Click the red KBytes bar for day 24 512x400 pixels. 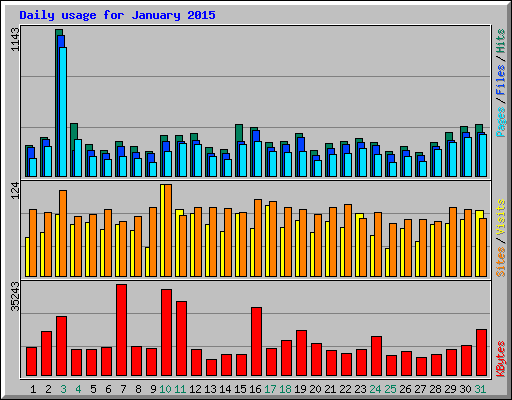[x=377, y=356]
